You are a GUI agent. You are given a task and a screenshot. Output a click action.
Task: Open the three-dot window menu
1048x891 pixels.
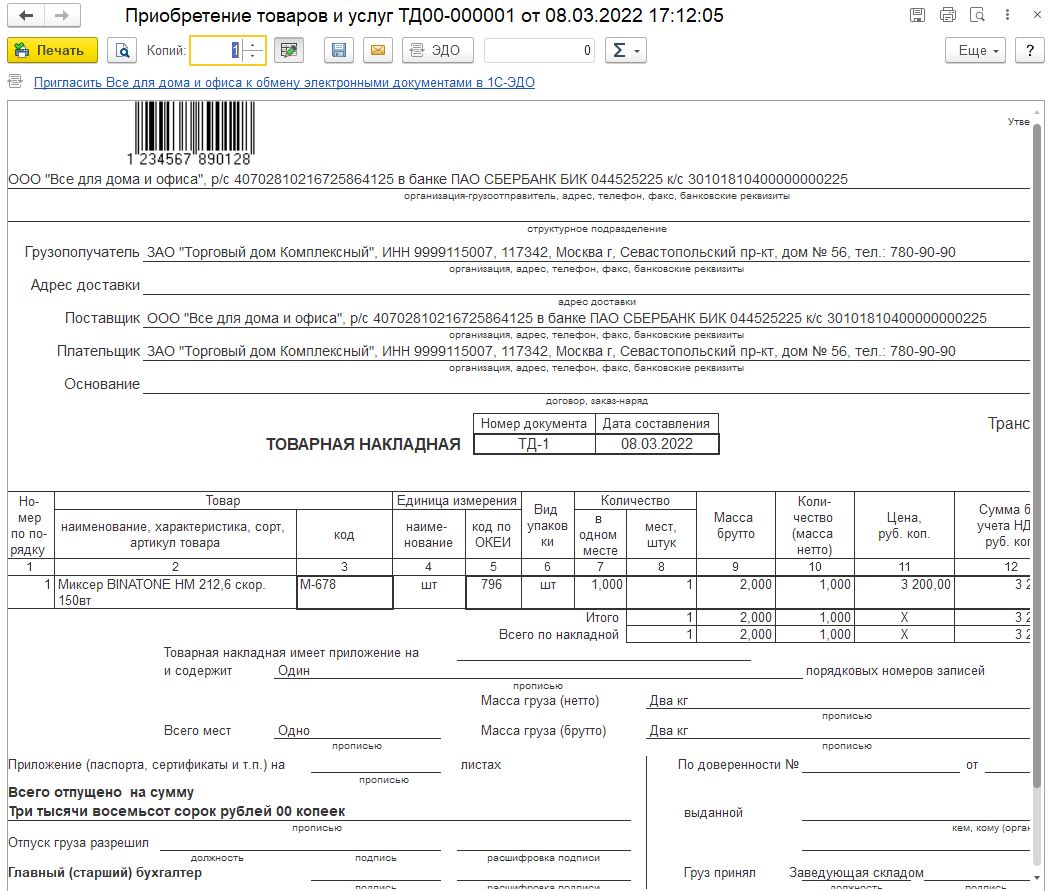[x=1007, y=15]
